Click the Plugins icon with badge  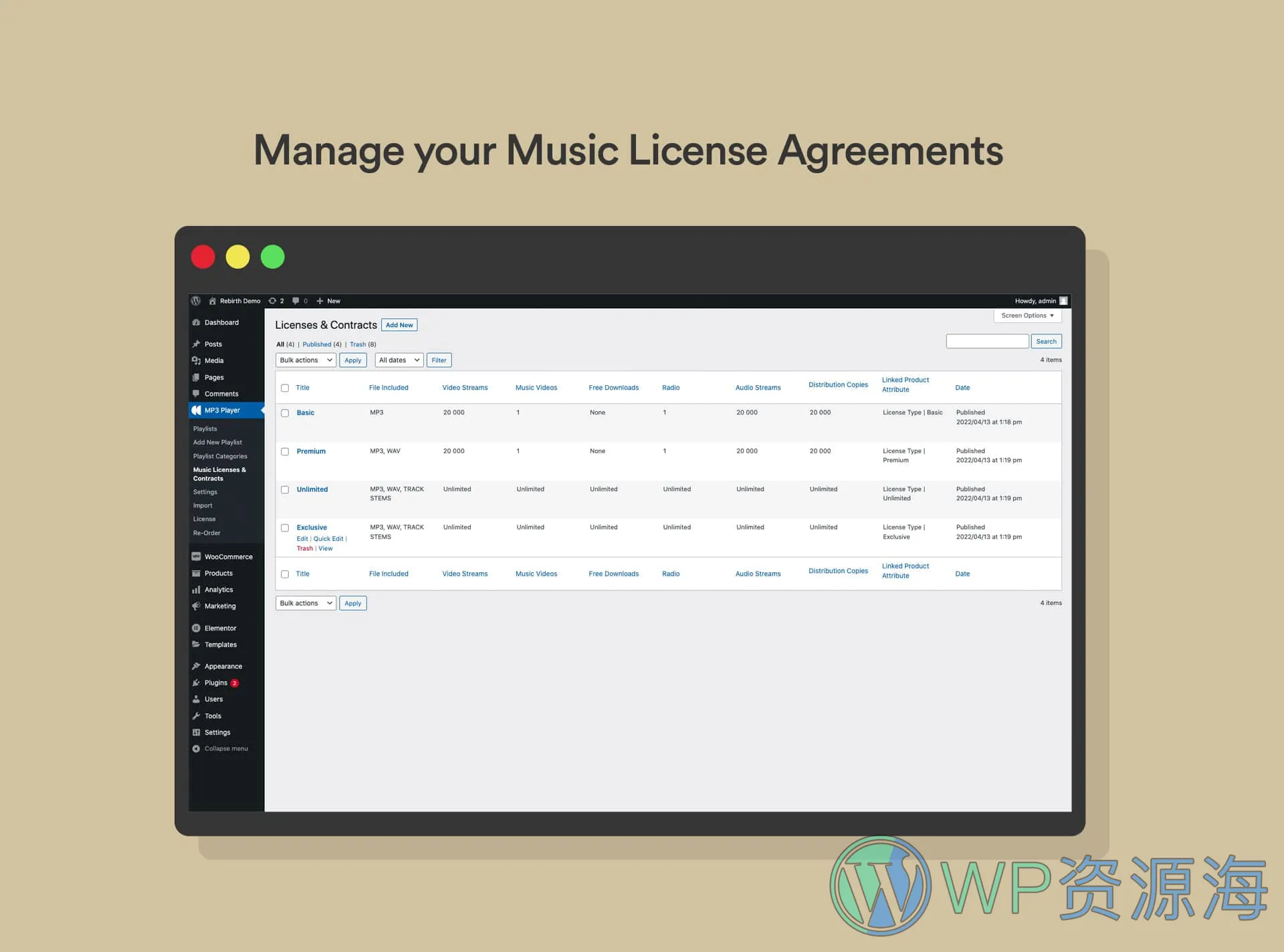[218, 683]
